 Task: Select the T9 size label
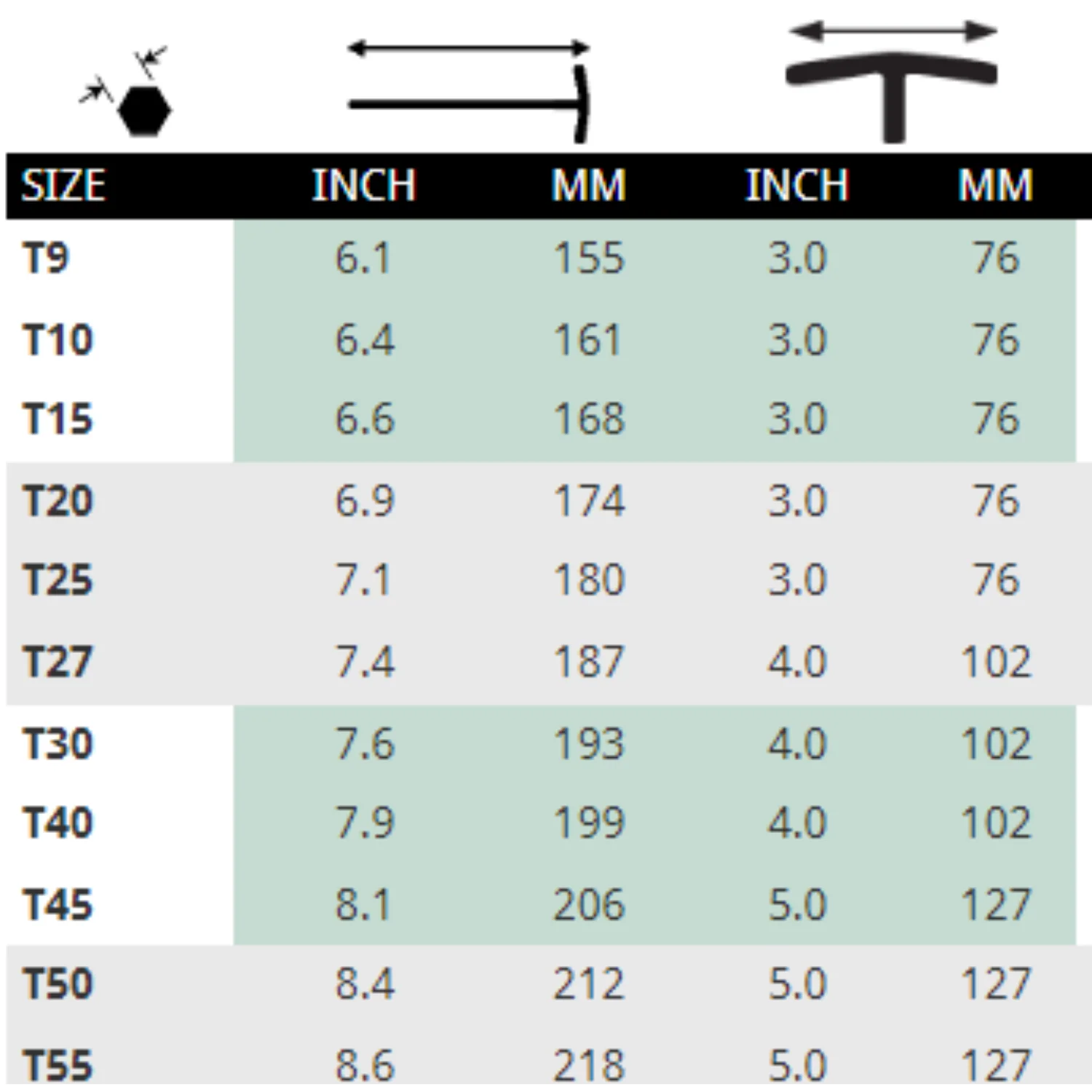[x=46, y=258]
